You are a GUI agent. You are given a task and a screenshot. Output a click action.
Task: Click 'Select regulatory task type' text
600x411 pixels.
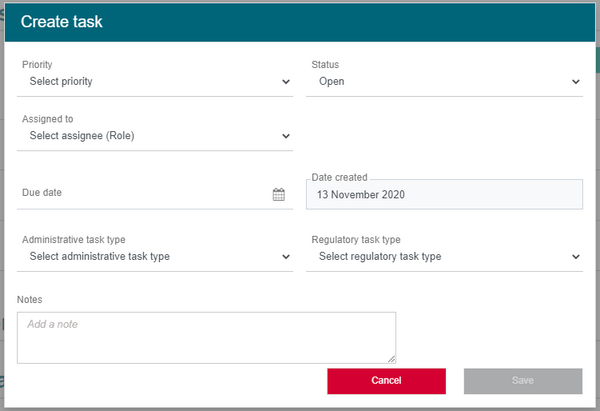(380, 257)
